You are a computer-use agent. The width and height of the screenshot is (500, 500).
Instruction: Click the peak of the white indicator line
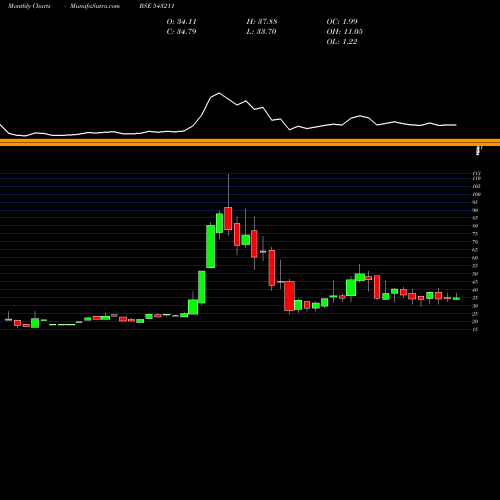point(219,93)
